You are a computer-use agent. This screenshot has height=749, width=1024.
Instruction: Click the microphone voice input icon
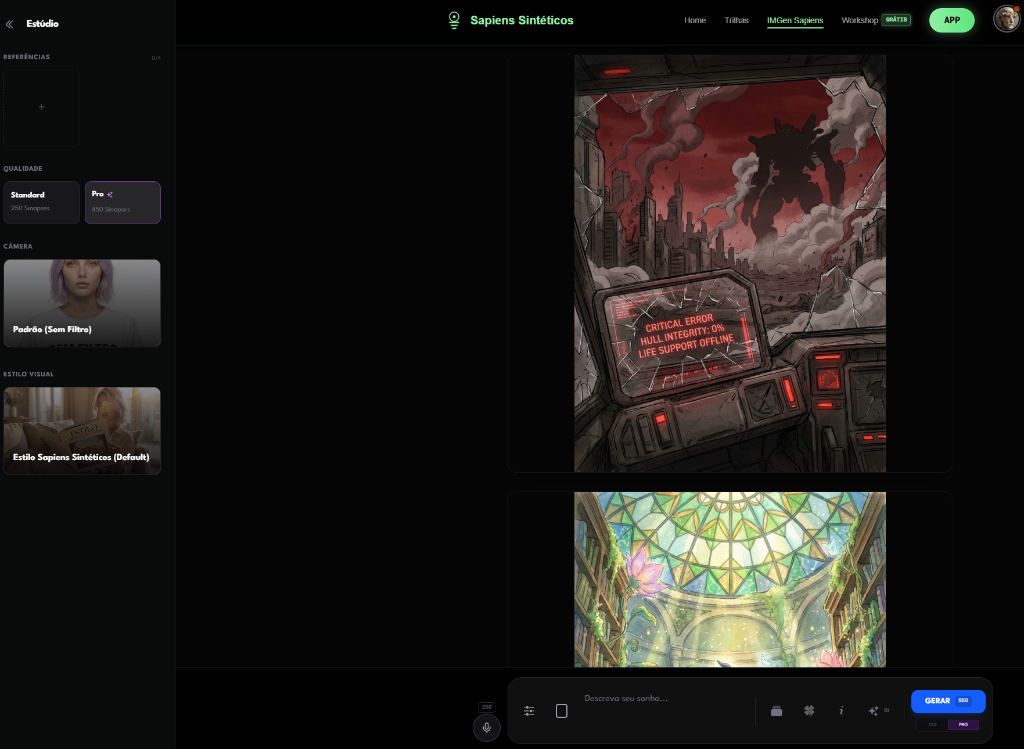[487, 727]
